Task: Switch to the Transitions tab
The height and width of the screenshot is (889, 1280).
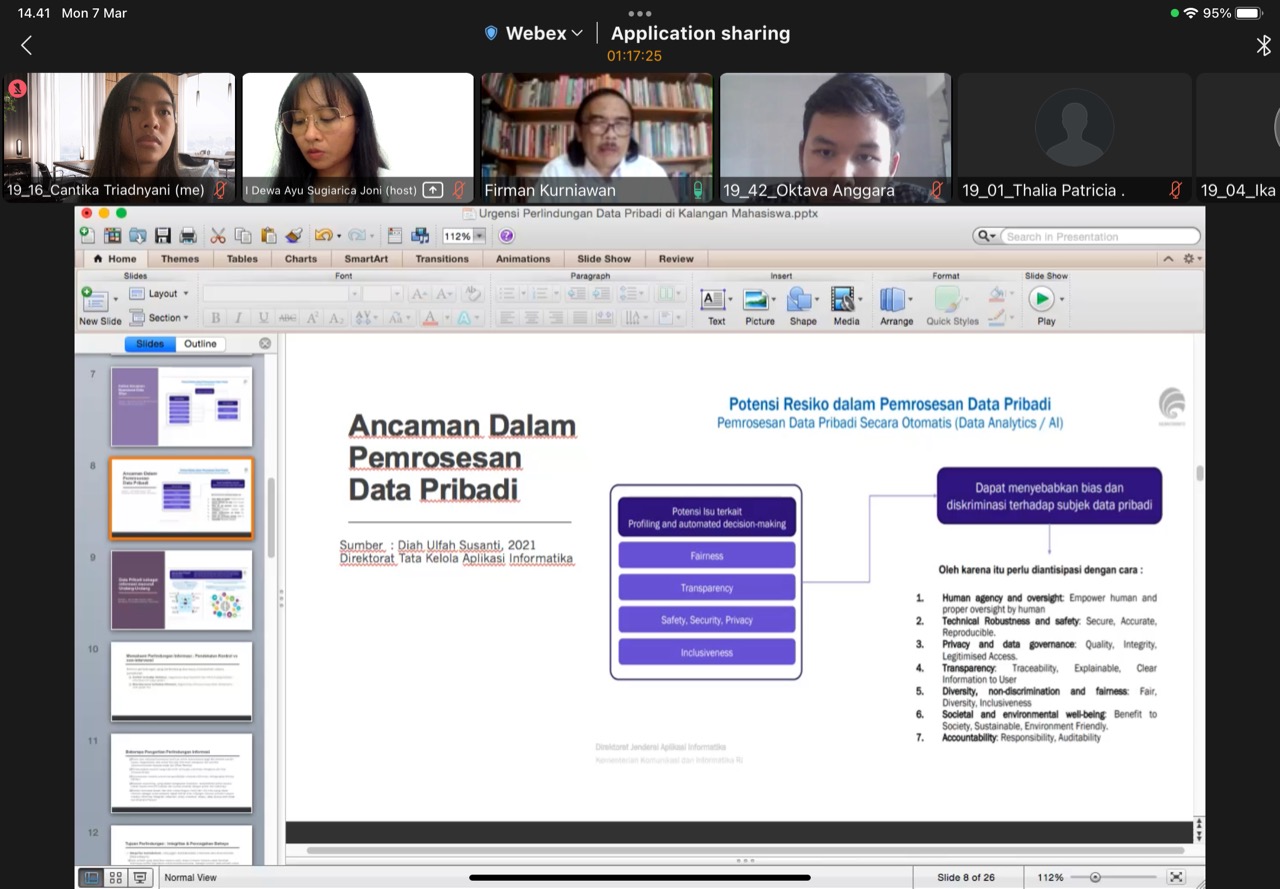Action: pyautogui.click(x=442, y=259)
